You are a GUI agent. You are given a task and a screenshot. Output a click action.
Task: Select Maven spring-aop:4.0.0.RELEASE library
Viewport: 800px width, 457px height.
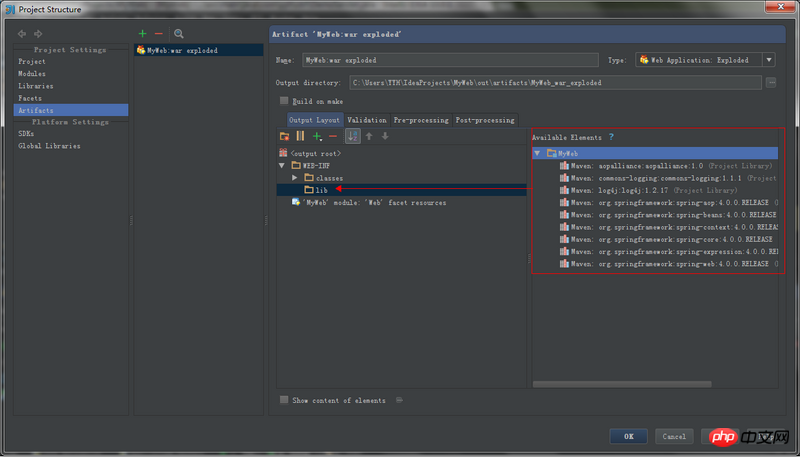668,202
